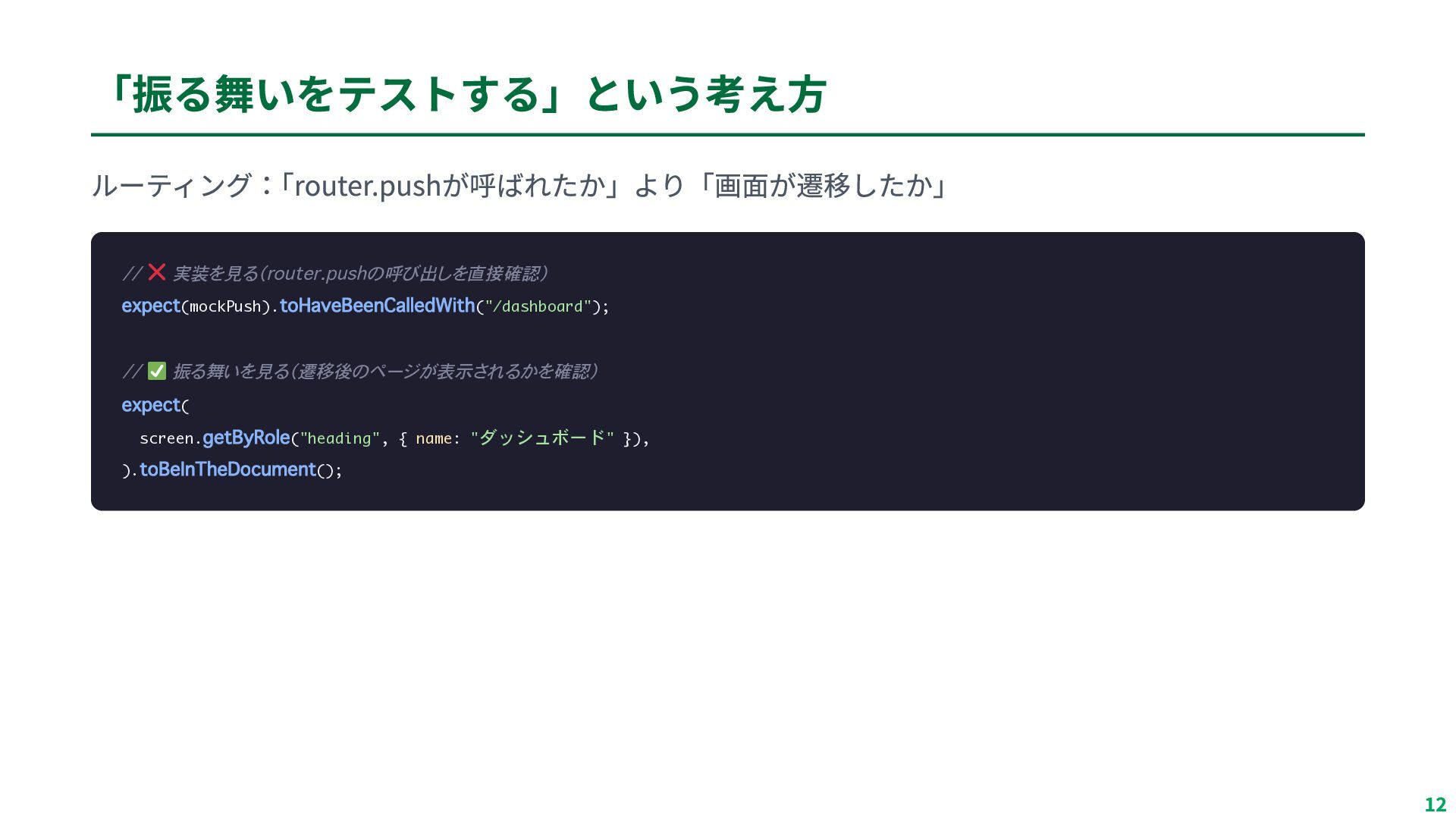Click the "/dashboard" string literal
1456x819 pixels.
pos(538,306)
